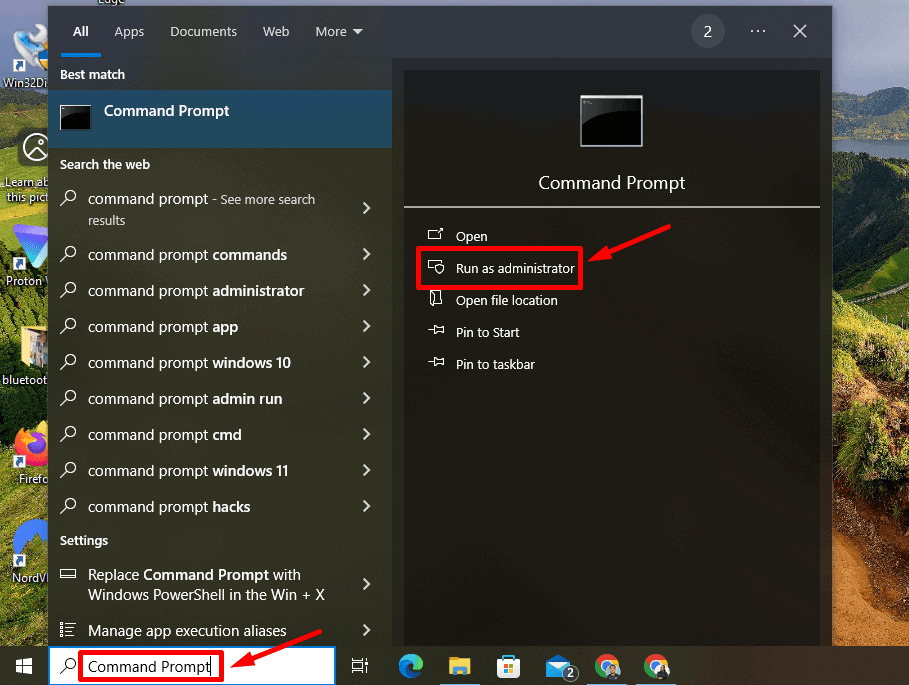Click the Command Prompt icon in best match
The image size is (909, 685).
(75, 118)
